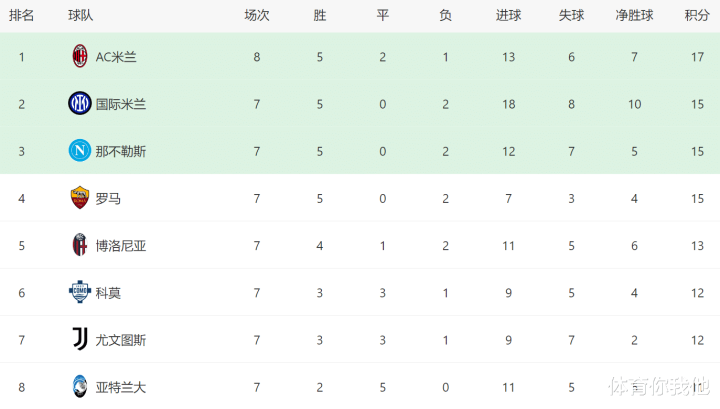
Task: Click the Como team logo
Action: pyautogui.click(x=80, y=292)
